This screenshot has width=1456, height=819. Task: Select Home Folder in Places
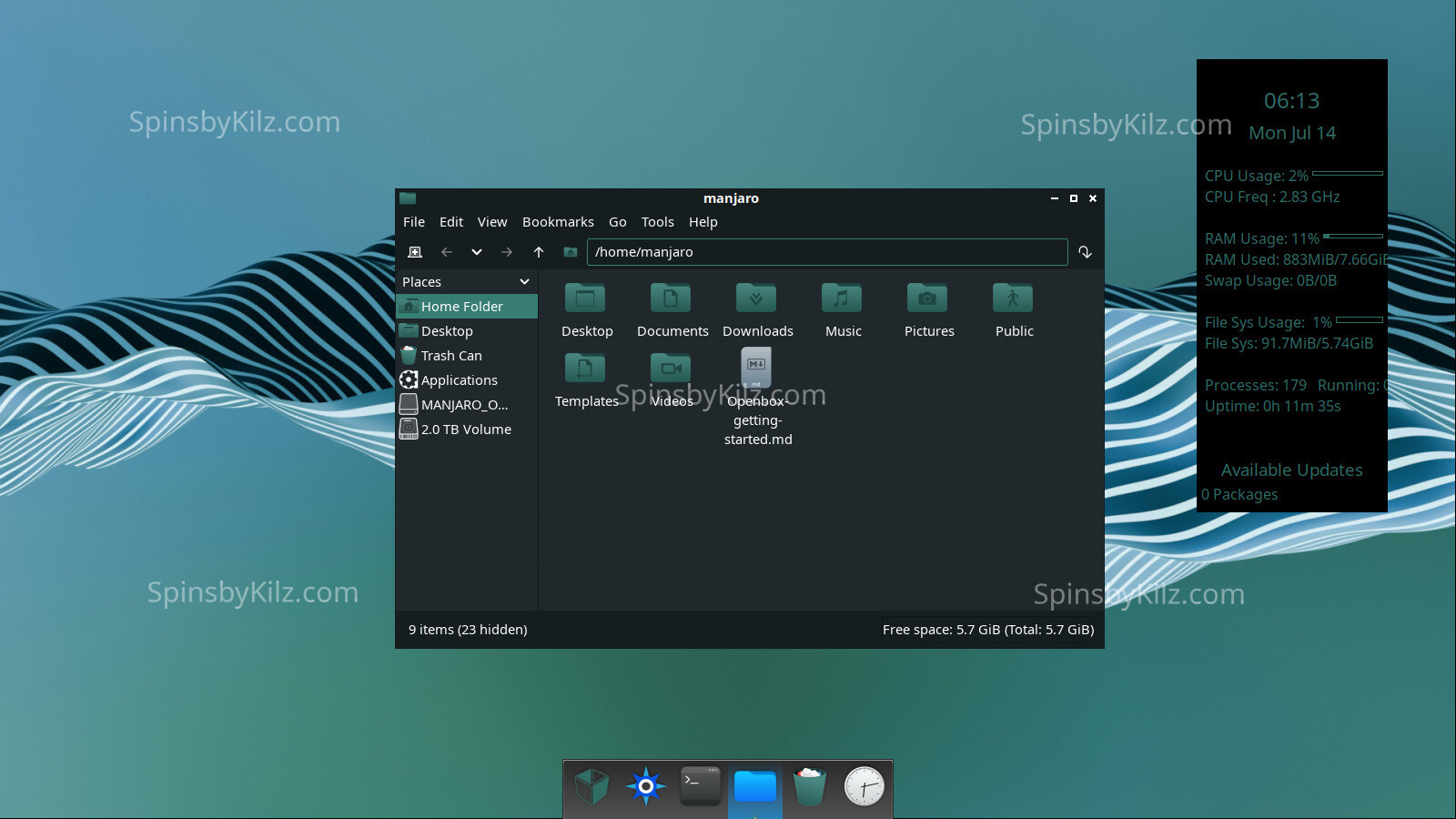467,307
